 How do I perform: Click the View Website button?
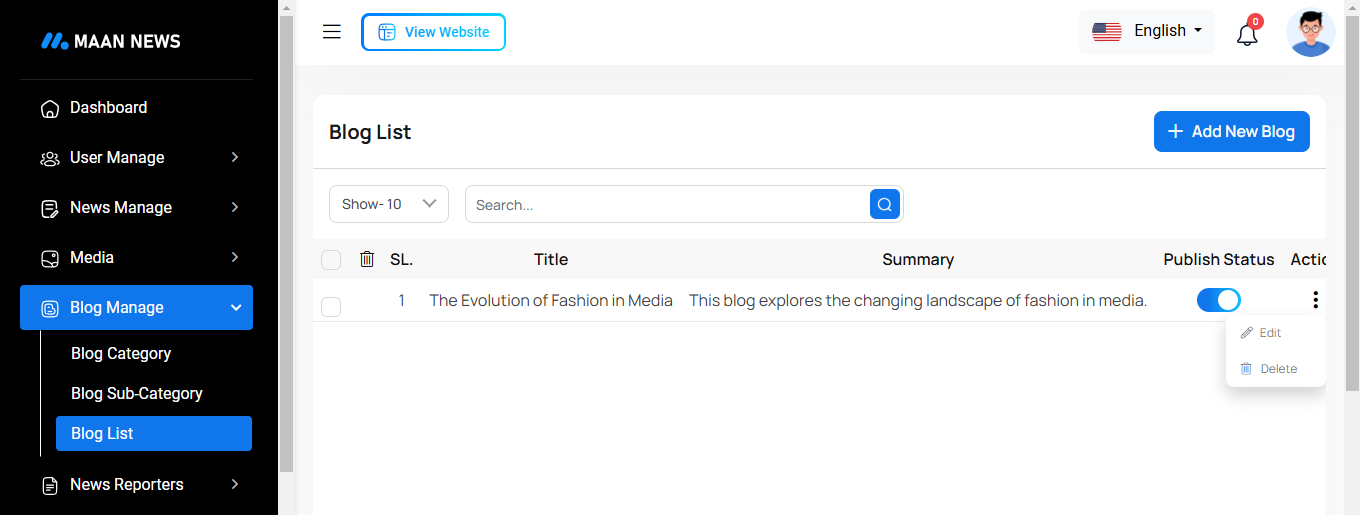click(x=433, y=32)
